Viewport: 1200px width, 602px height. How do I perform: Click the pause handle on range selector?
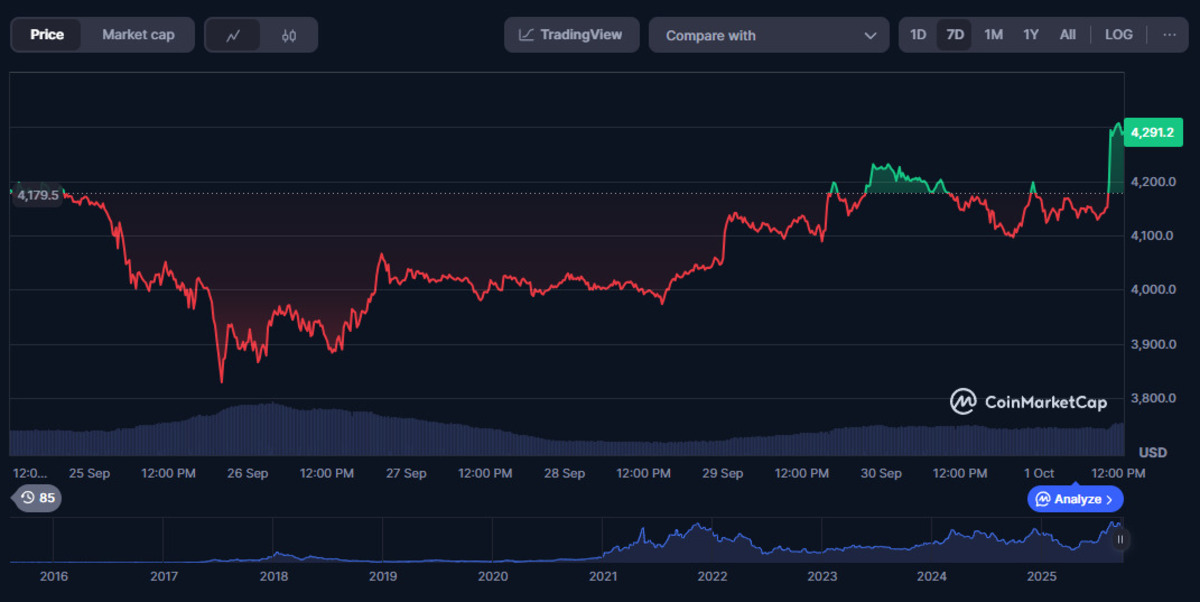click(x=1120, y=540)
